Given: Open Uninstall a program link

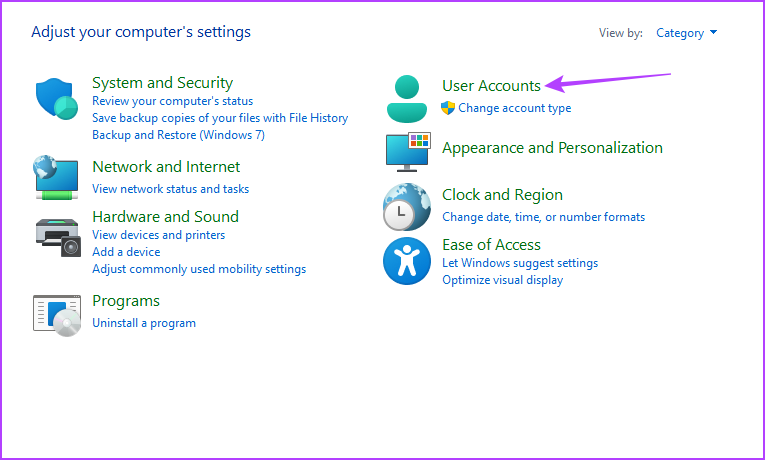Looking at the screenshot, I should tap(144, 323).
